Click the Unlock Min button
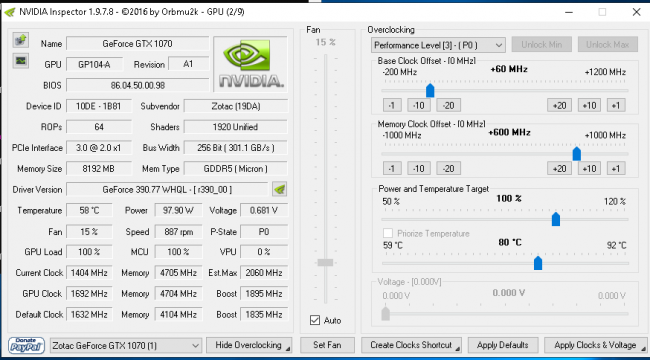This screenshot has width=650, height=360. click(542, 44)
